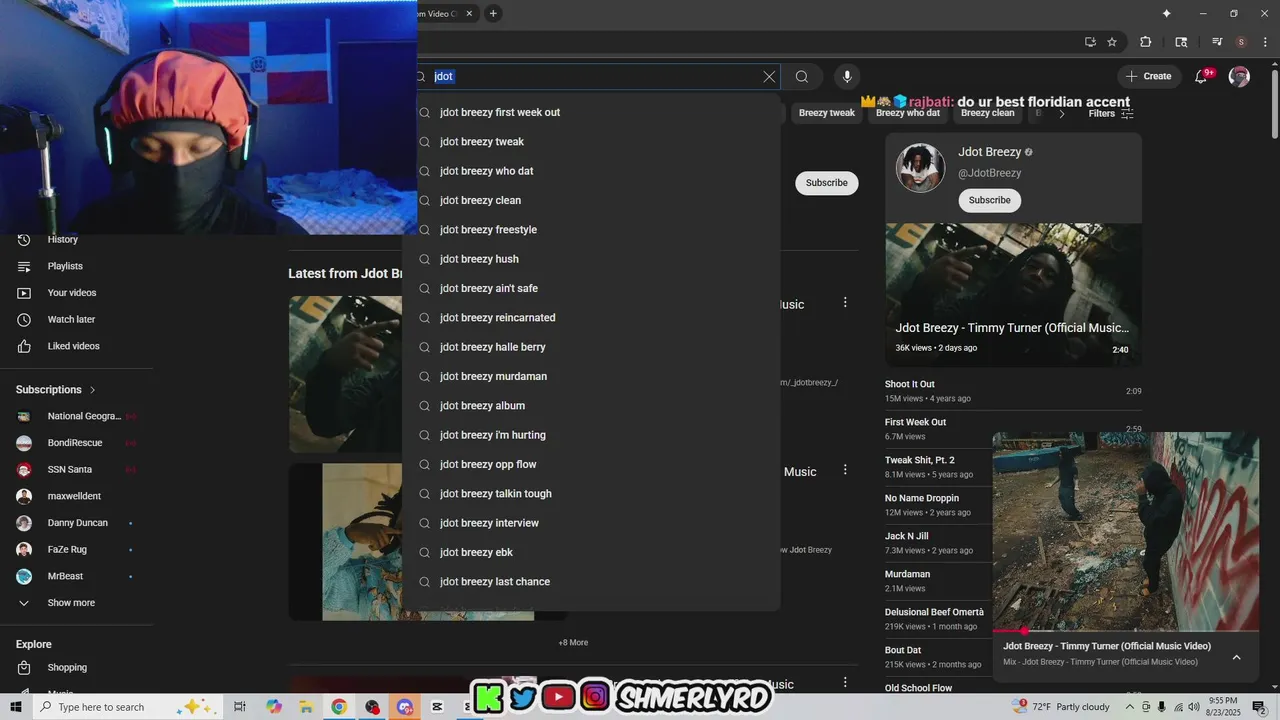Open the 'Jack N Jill' track

click(x=907, y=536)
